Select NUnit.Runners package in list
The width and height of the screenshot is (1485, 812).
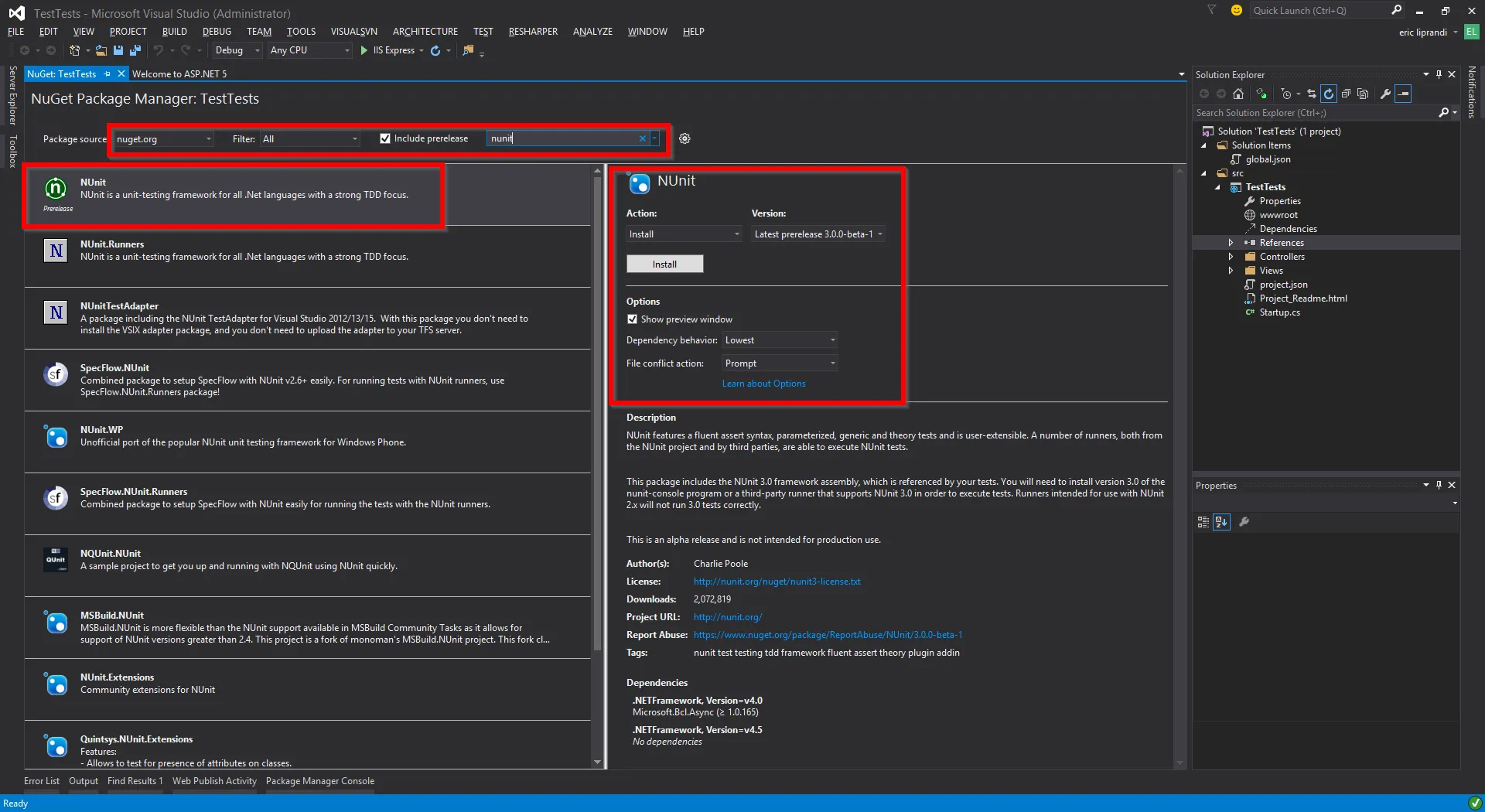coord(308,256)
